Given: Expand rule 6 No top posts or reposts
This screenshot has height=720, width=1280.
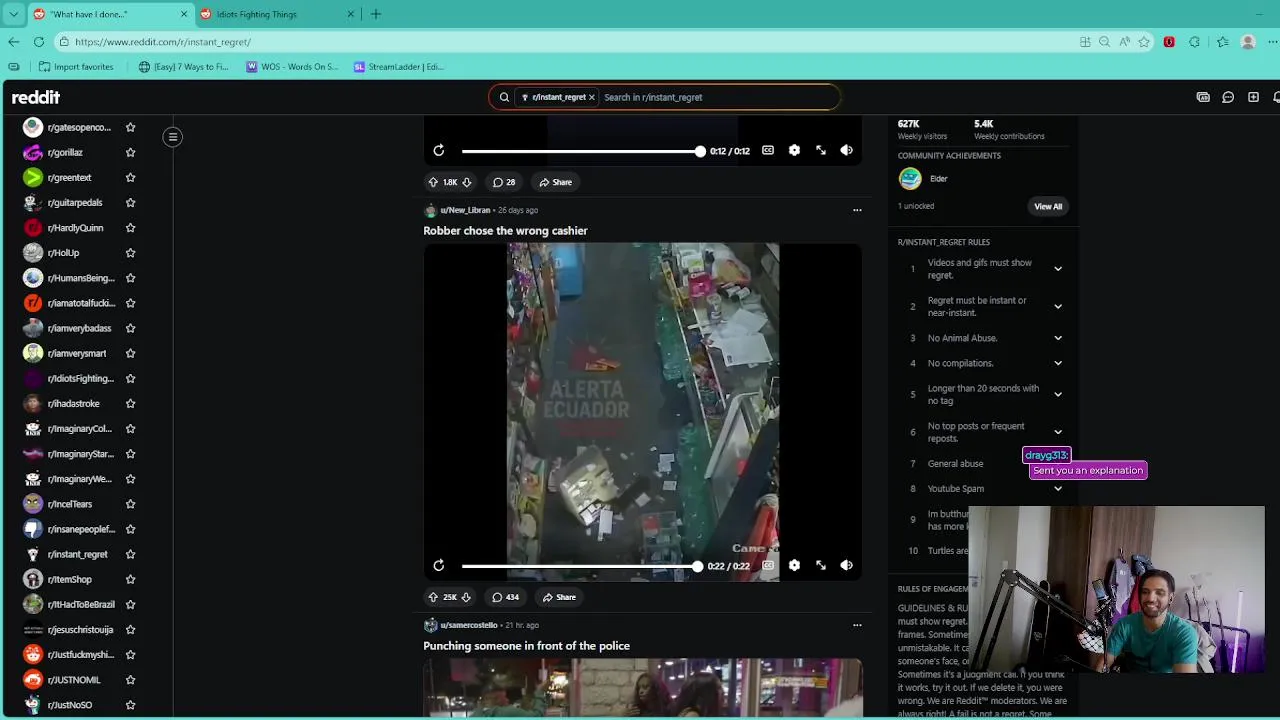Looking at the screenshot, I should pyautogui.click(x=1058, y=432).
